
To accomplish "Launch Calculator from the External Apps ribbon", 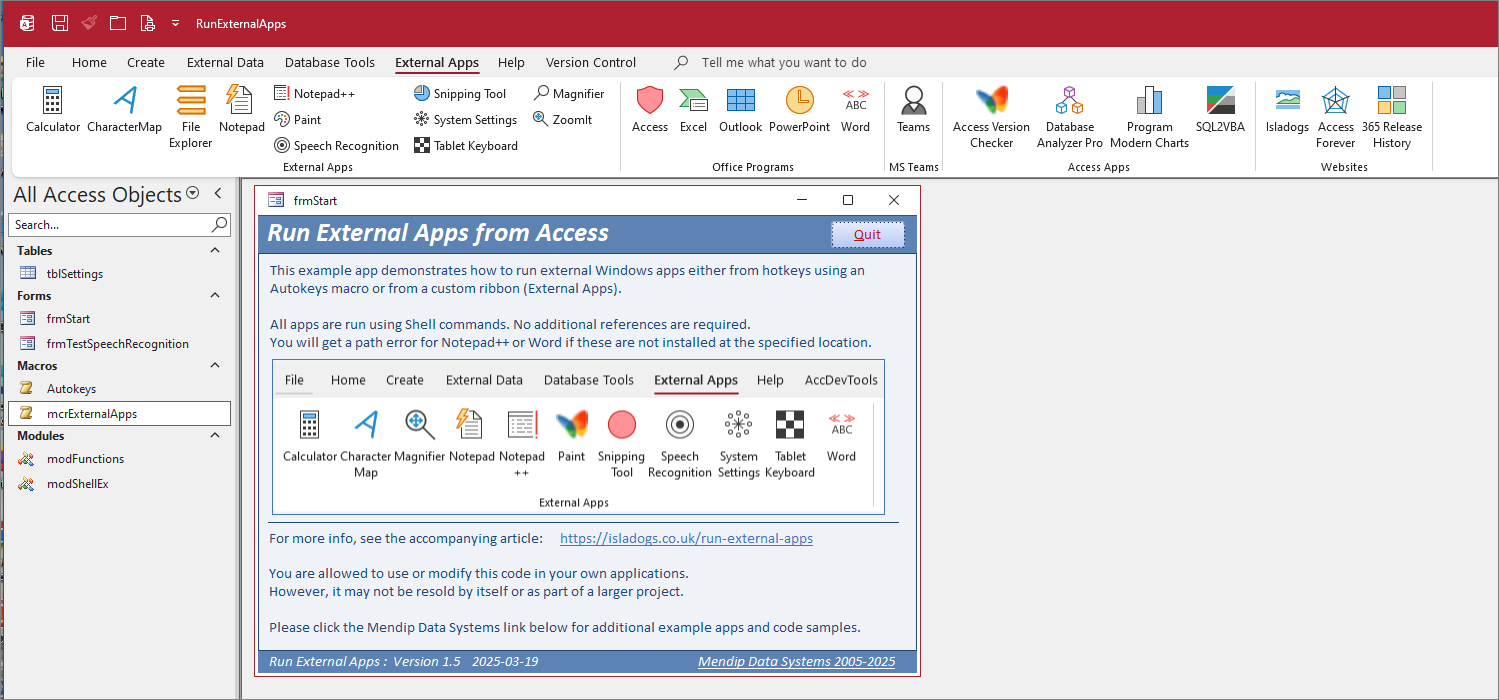I will [x=53, y=110].
